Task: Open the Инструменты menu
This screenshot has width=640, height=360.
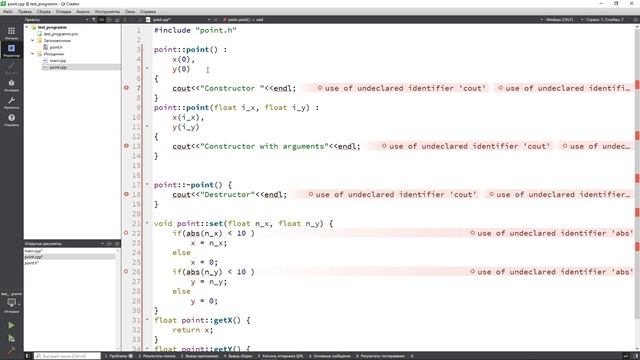Action: (x=107, y=11)
